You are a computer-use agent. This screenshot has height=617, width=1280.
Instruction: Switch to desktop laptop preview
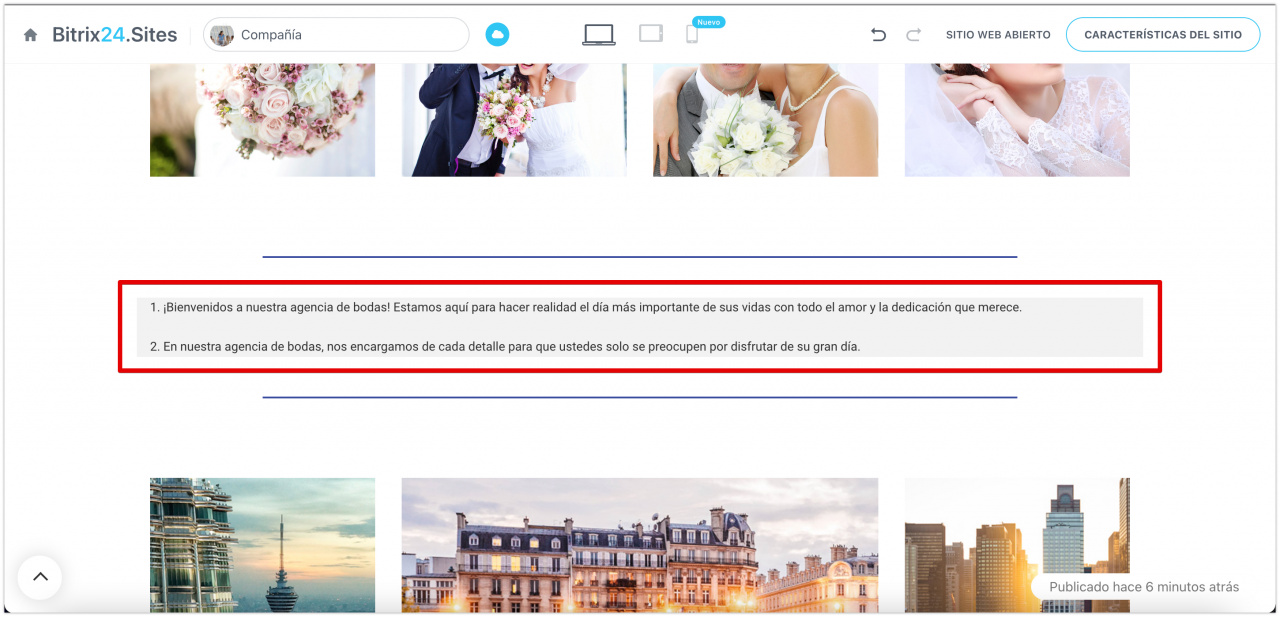click(x=599, y=34)
